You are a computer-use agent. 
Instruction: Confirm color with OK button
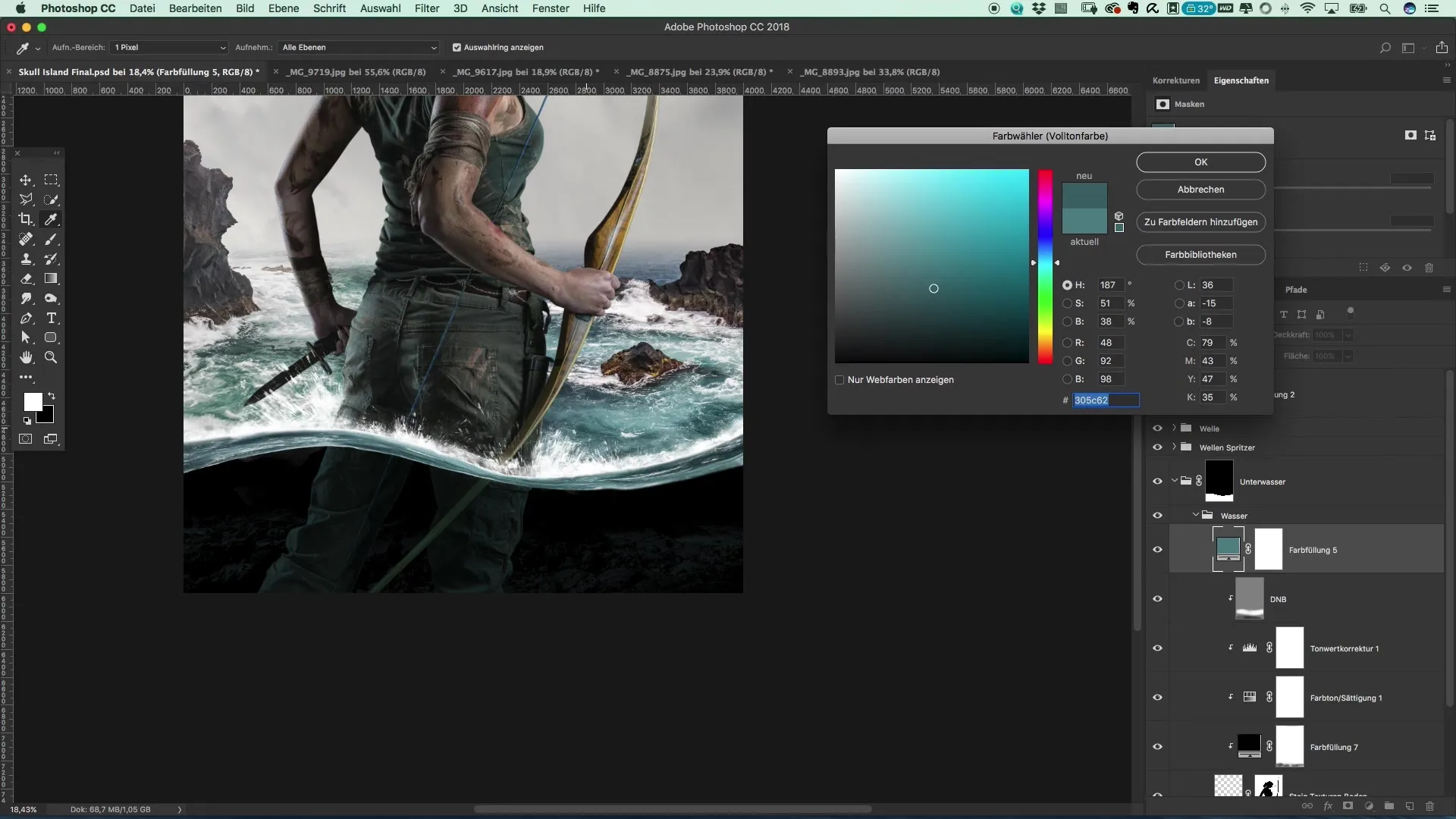(1201, 162)
